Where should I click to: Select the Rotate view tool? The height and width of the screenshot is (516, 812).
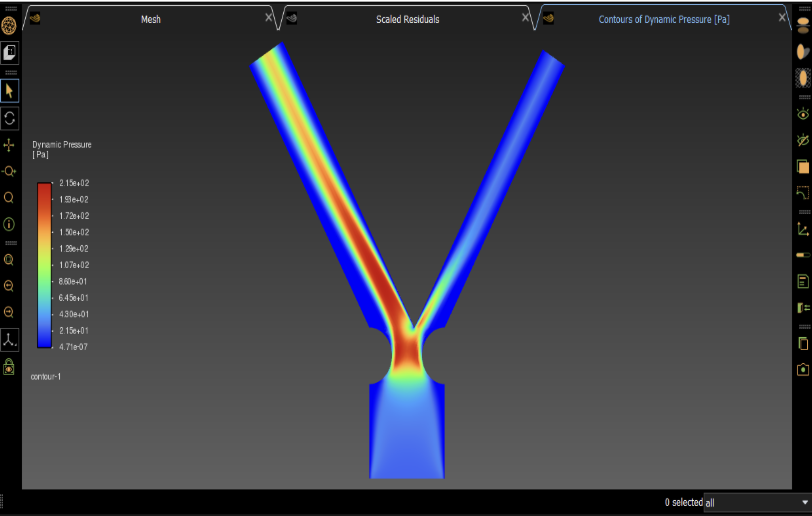pyautogui.click(x=9, y=118)
